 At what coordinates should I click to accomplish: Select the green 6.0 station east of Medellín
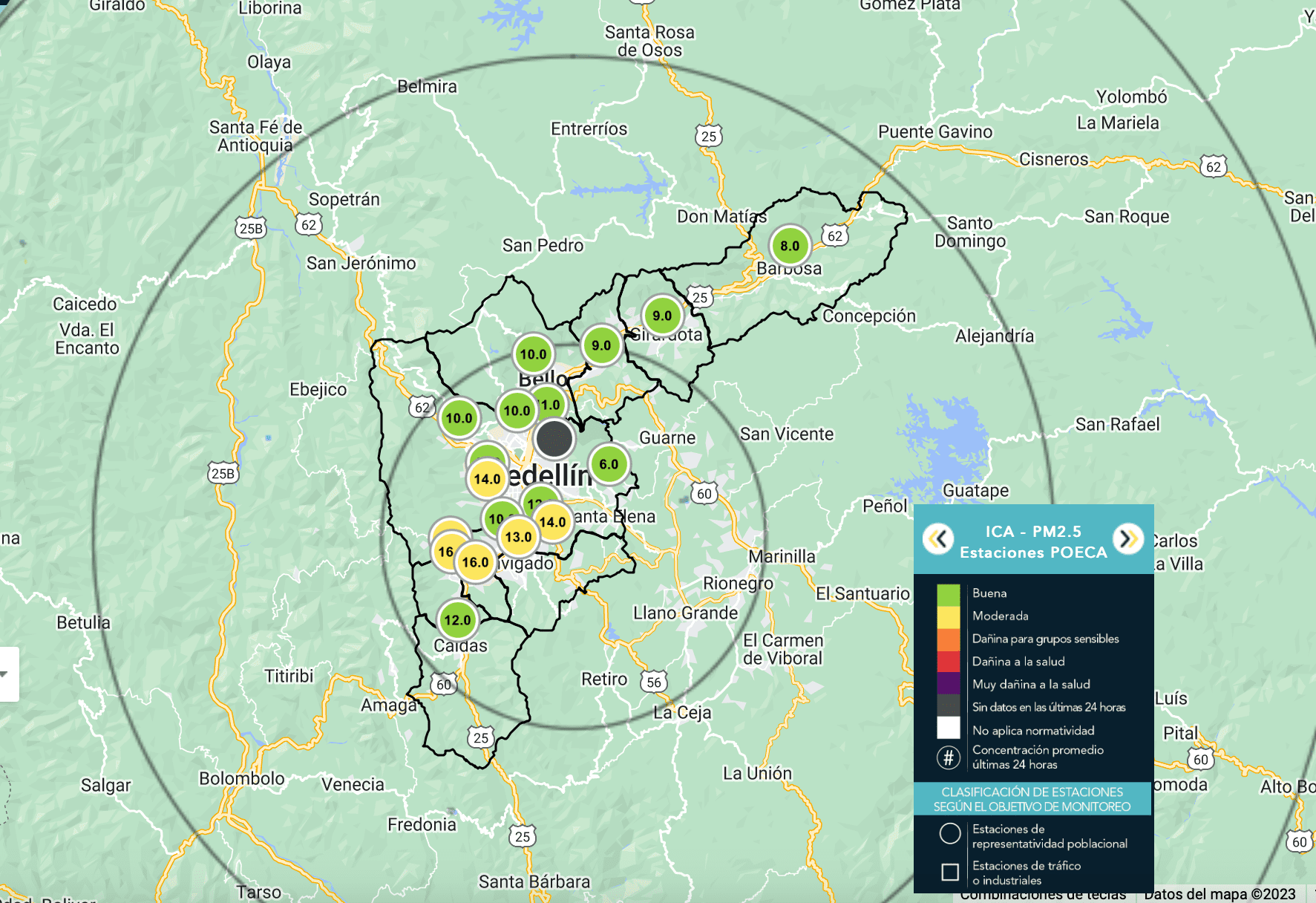coord(608,463)
